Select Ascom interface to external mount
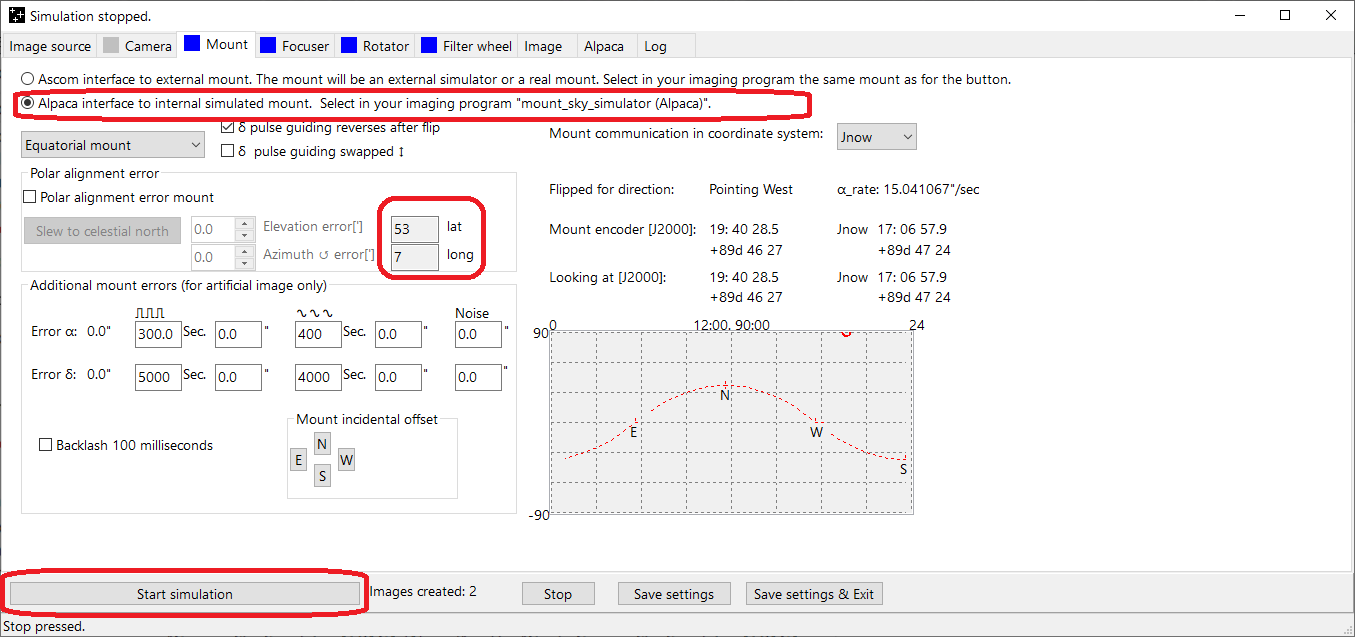 coord(28,79)
